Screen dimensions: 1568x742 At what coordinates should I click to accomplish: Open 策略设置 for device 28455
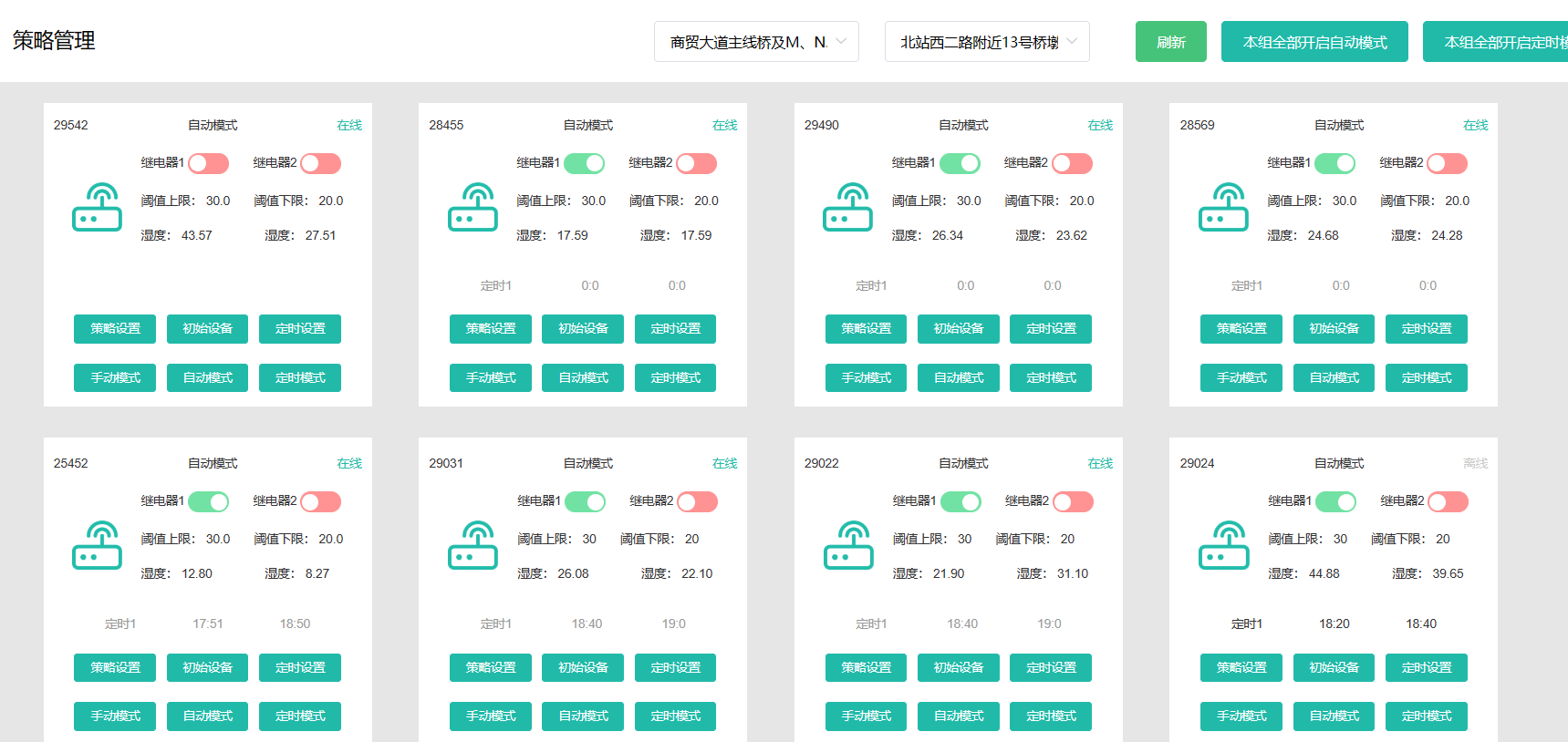(491, 329)
